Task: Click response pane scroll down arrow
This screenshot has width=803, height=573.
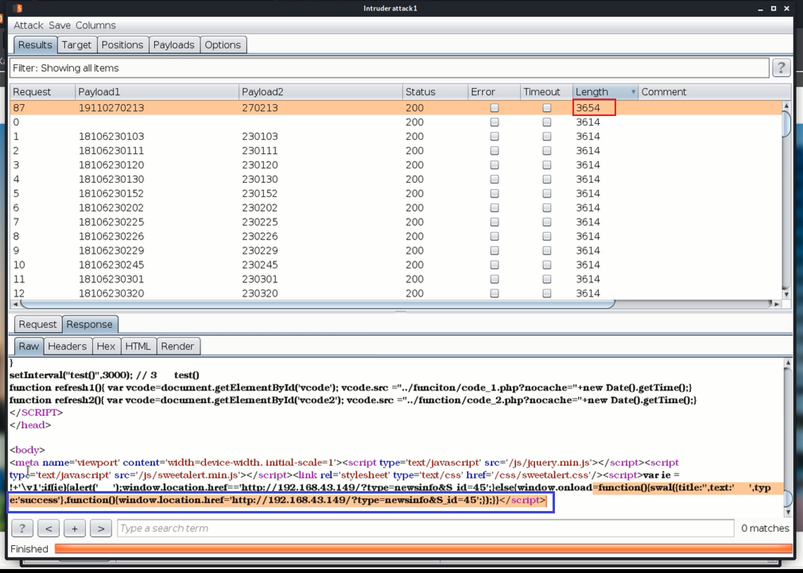Action: click(788, 513)
